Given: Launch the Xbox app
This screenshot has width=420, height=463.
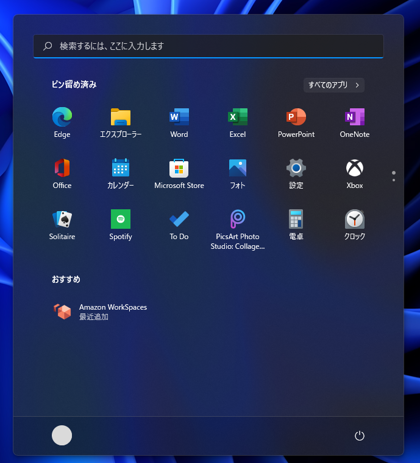Looking at the screenshot, I should tap(354, 173).
